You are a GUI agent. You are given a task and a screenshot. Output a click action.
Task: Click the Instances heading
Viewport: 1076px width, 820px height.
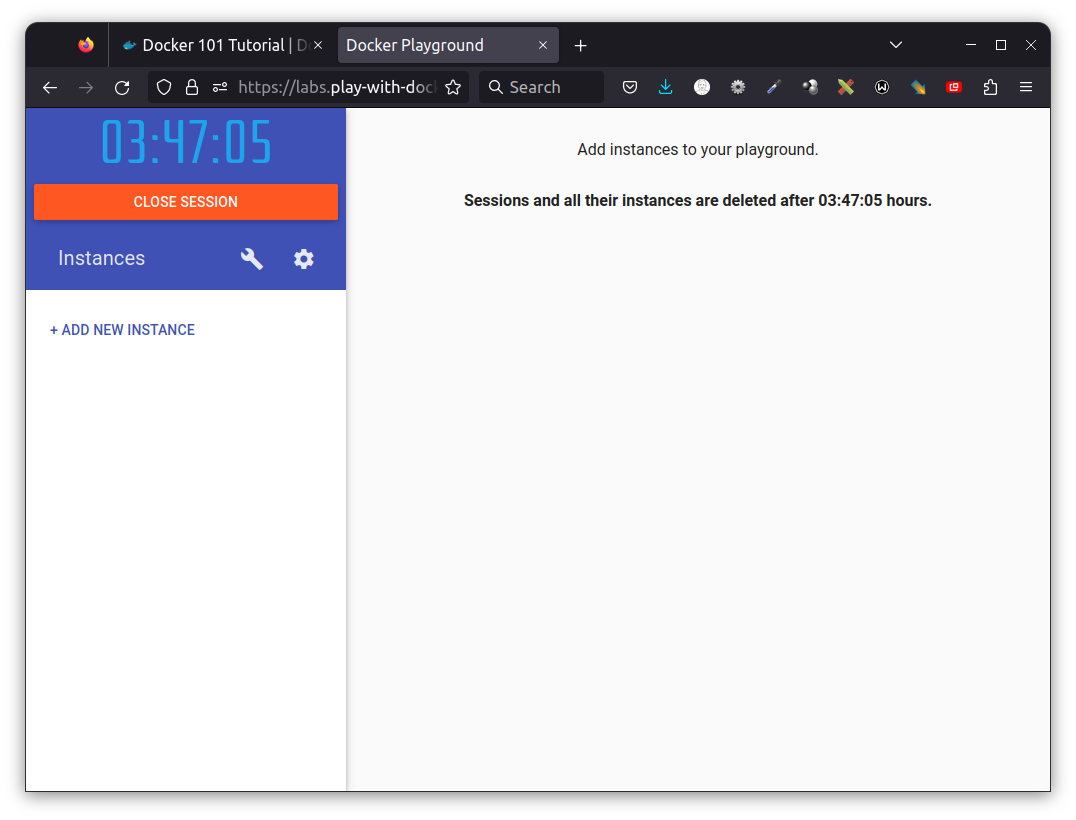[x=102, y=258]
